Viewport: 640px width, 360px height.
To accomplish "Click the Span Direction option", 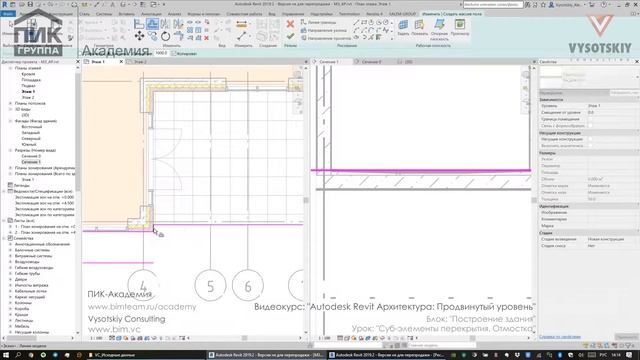I will pyautogui.click(x=326, y=38).
